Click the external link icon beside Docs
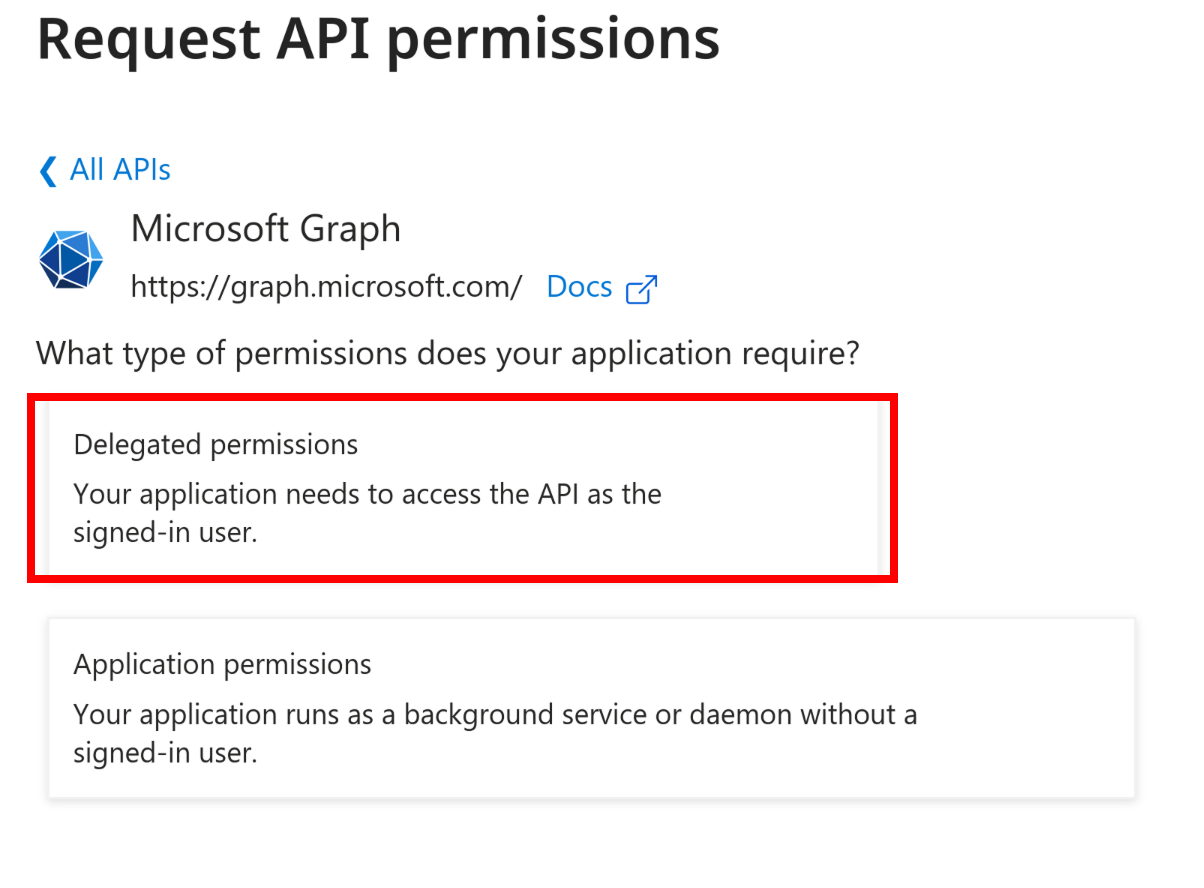Viewport: 1204px width, 888px height. click(641, 289)
